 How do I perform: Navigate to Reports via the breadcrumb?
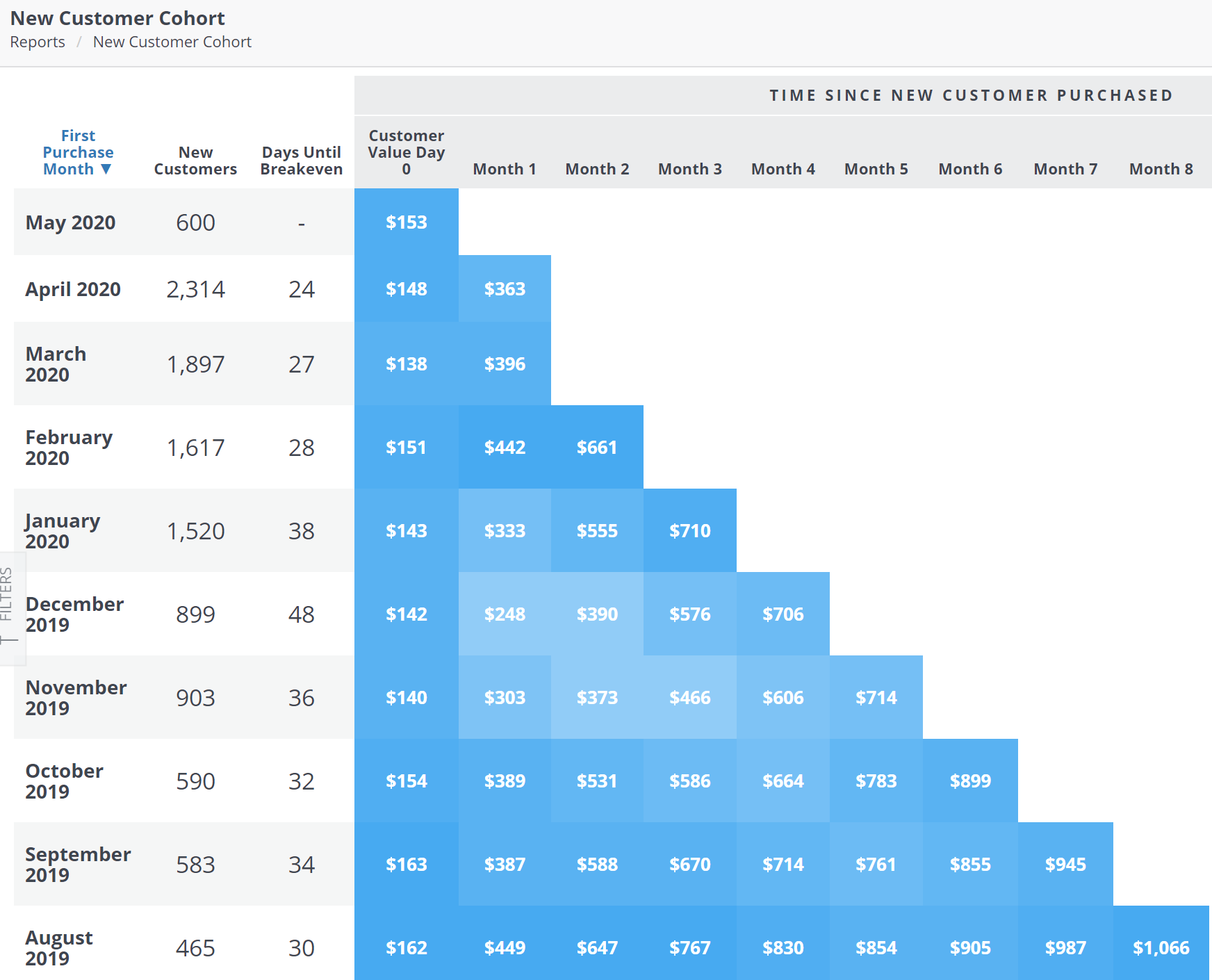[x=37, y=42]
